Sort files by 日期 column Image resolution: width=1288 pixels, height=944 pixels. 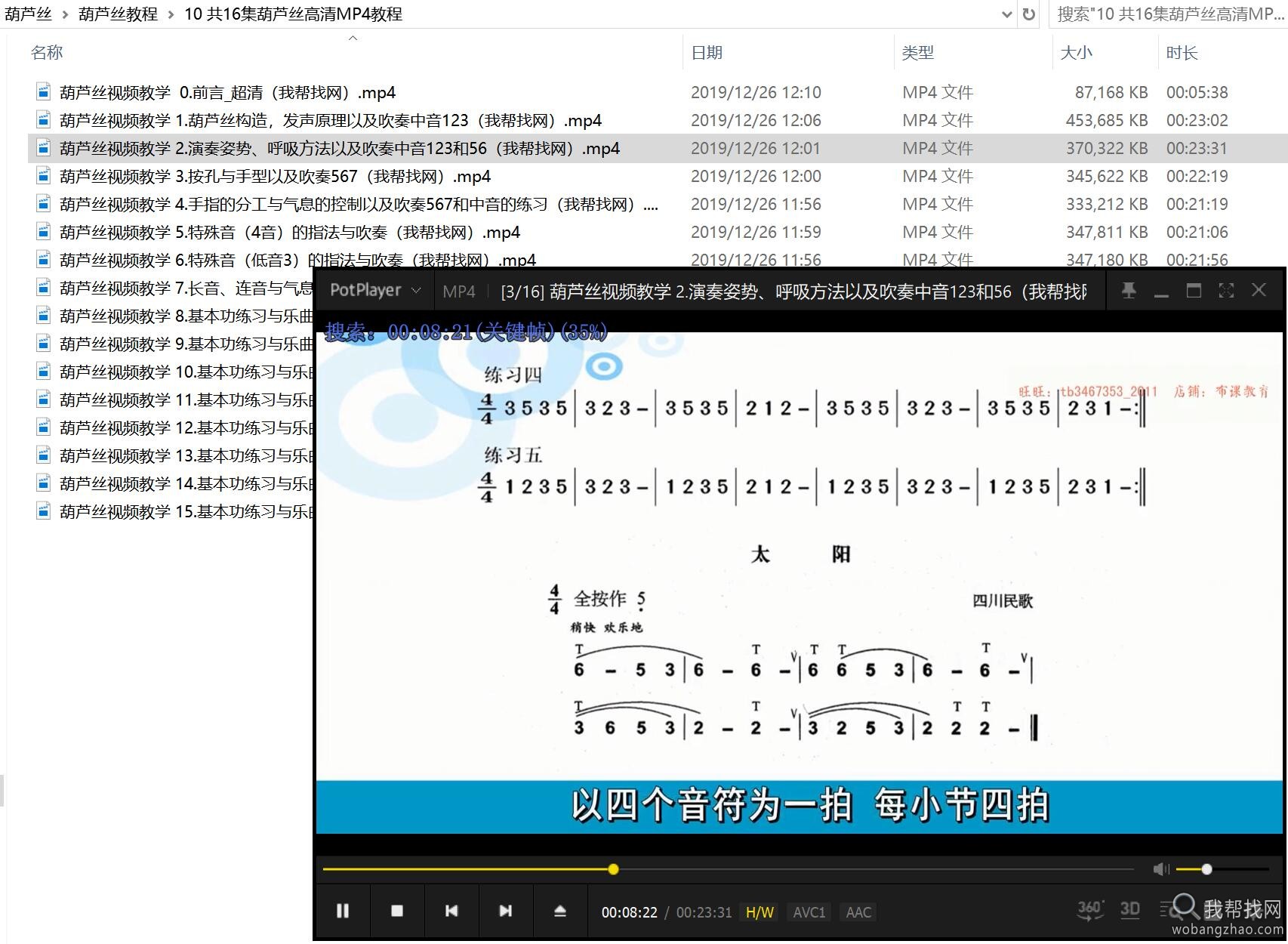707,53
